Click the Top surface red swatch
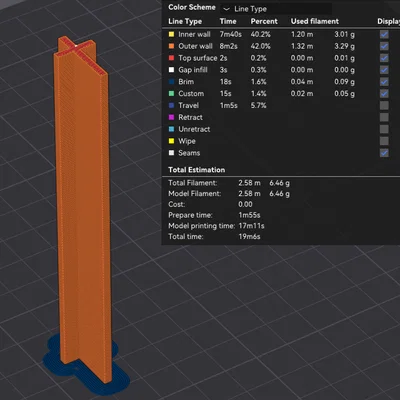 pos(171,58)
